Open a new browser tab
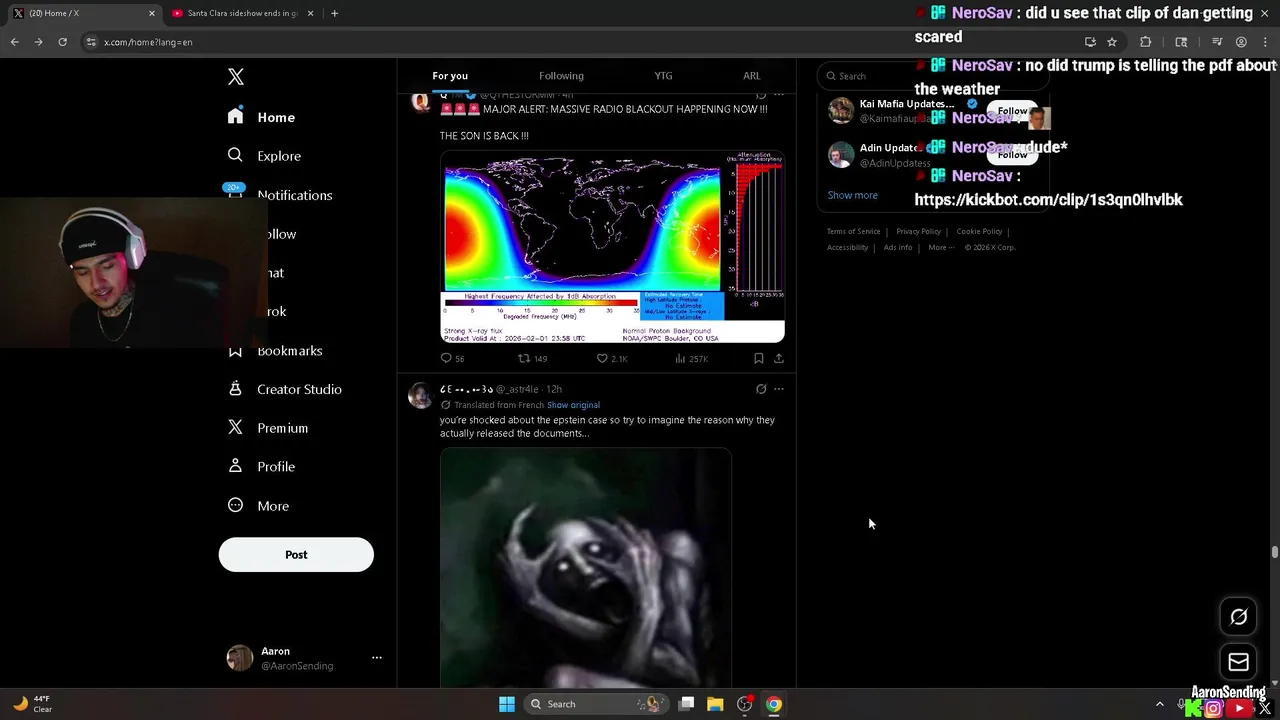This screenshot has height=720, width=1280. [334, 13]
